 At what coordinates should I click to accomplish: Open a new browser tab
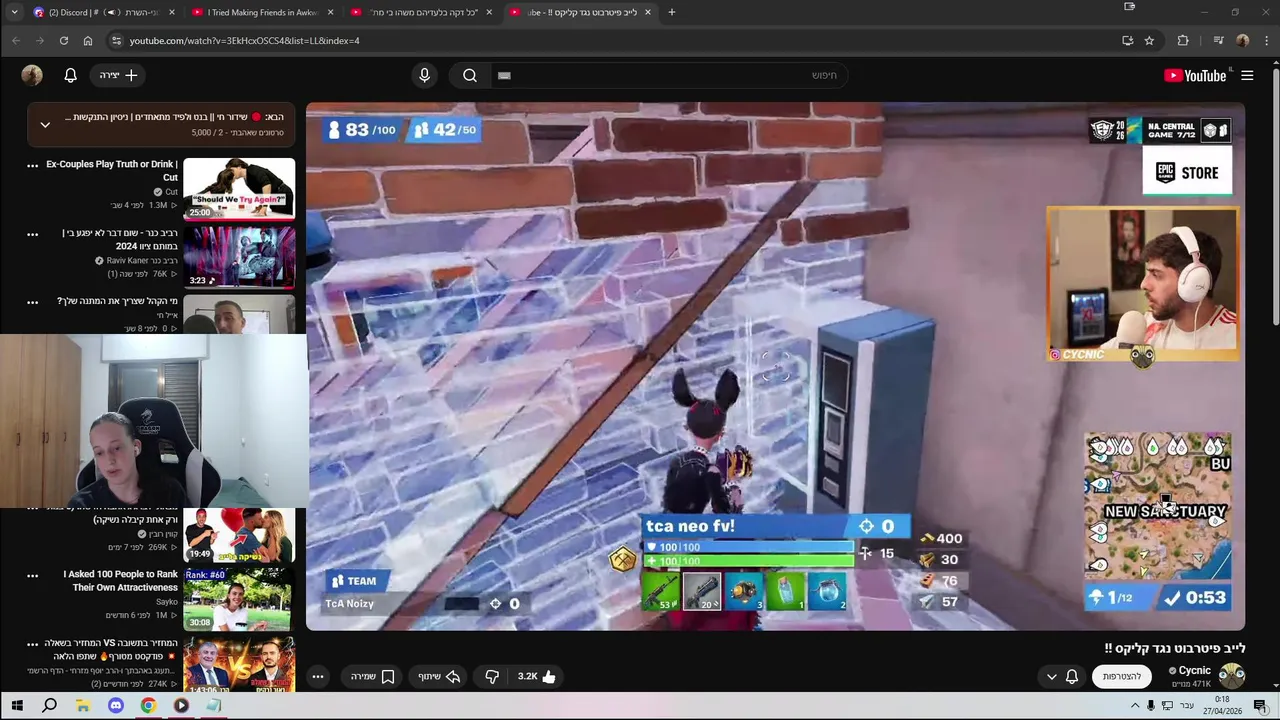pos(672,12)
